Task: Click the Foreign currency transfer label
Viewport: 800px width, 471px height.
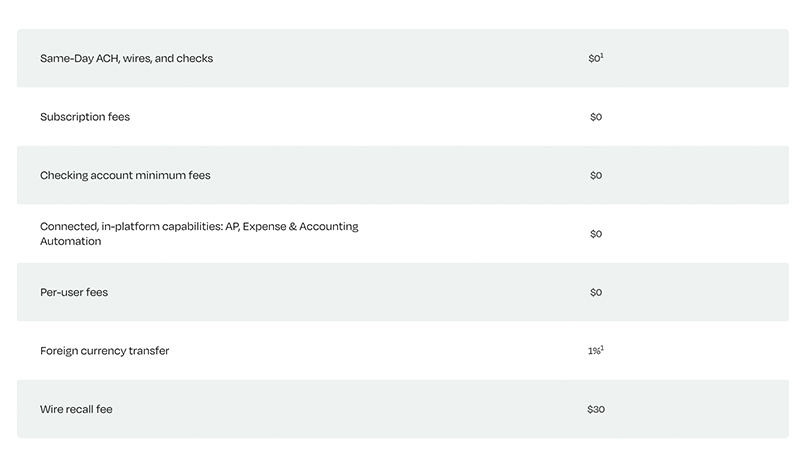Action: tap(105, 351)
